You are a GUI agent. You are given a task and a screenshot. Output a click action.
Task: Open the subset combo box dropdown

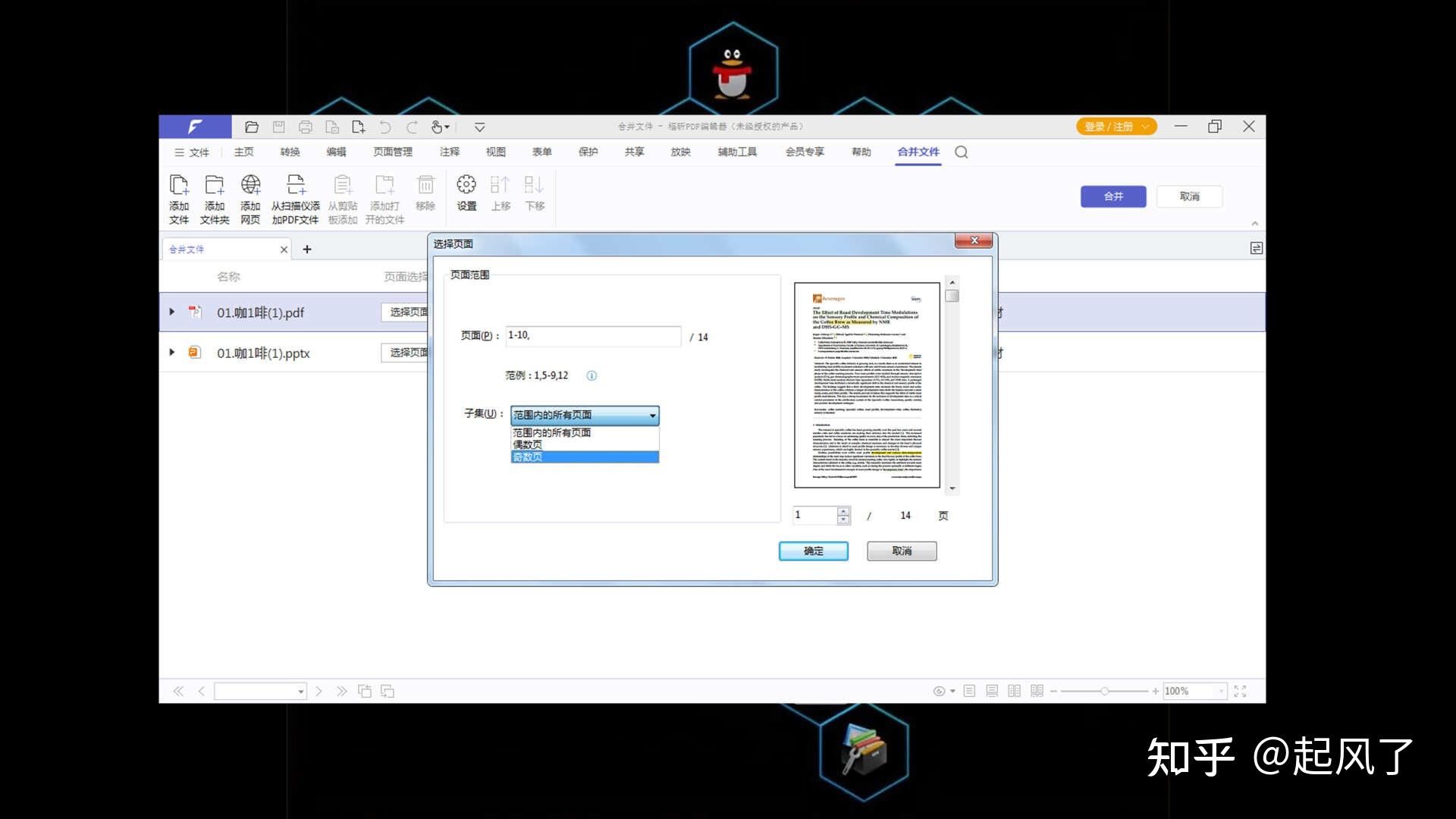click(x=652, y=416)
